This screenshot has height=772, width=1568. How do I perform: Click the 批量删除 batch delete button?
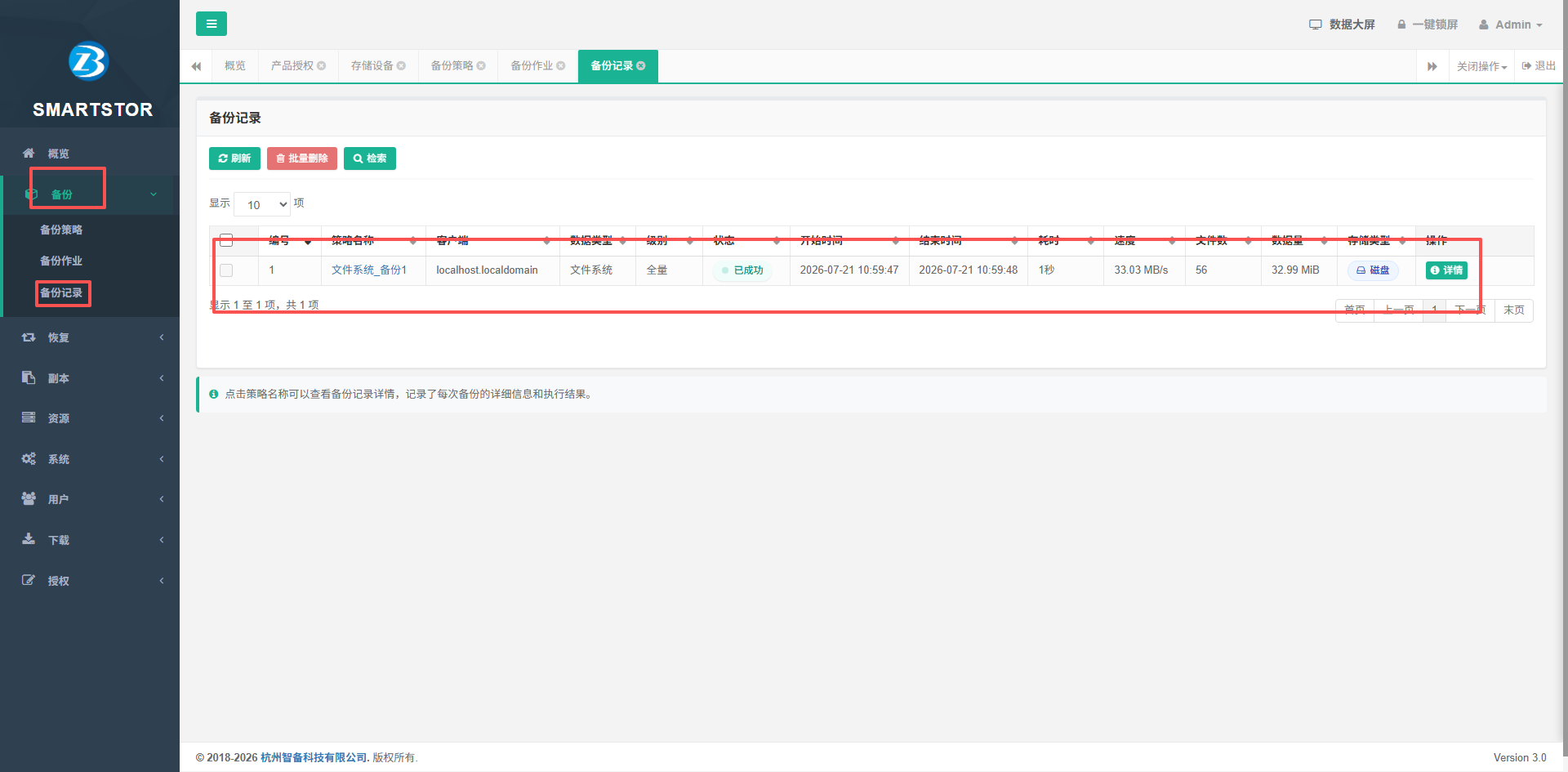click(302, 158)
